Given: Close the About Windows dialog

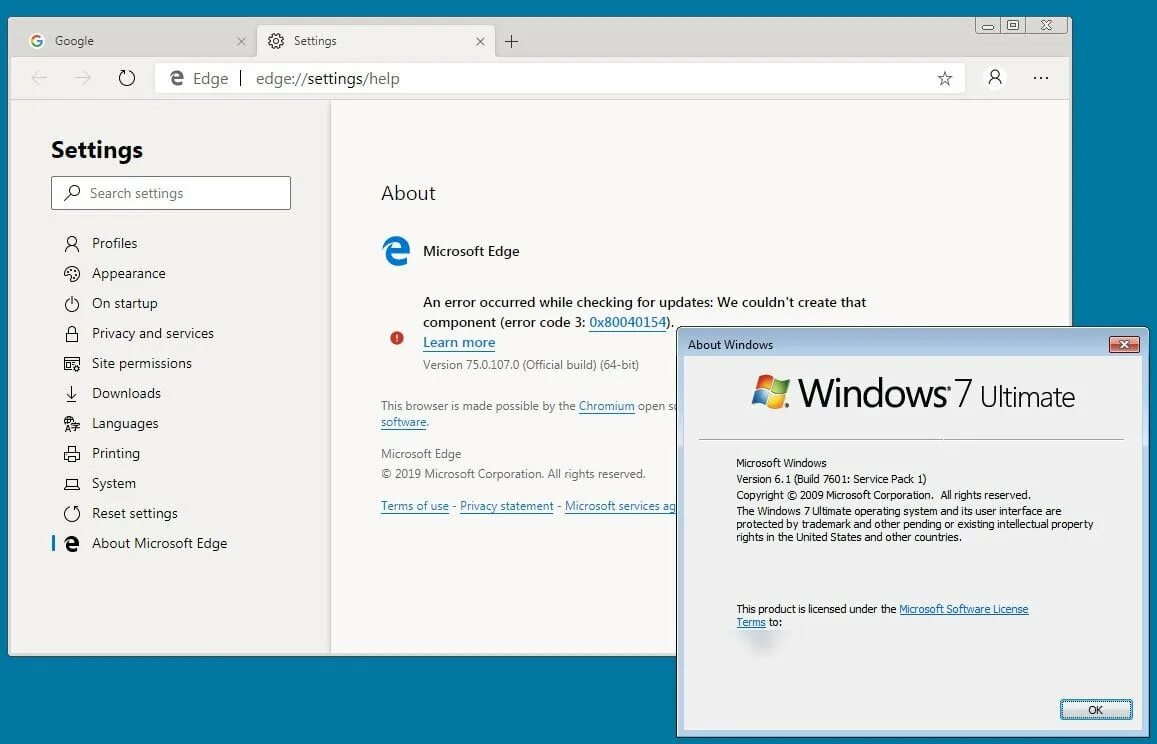Looking at the screenshot, I should [x=1124, y=344].
